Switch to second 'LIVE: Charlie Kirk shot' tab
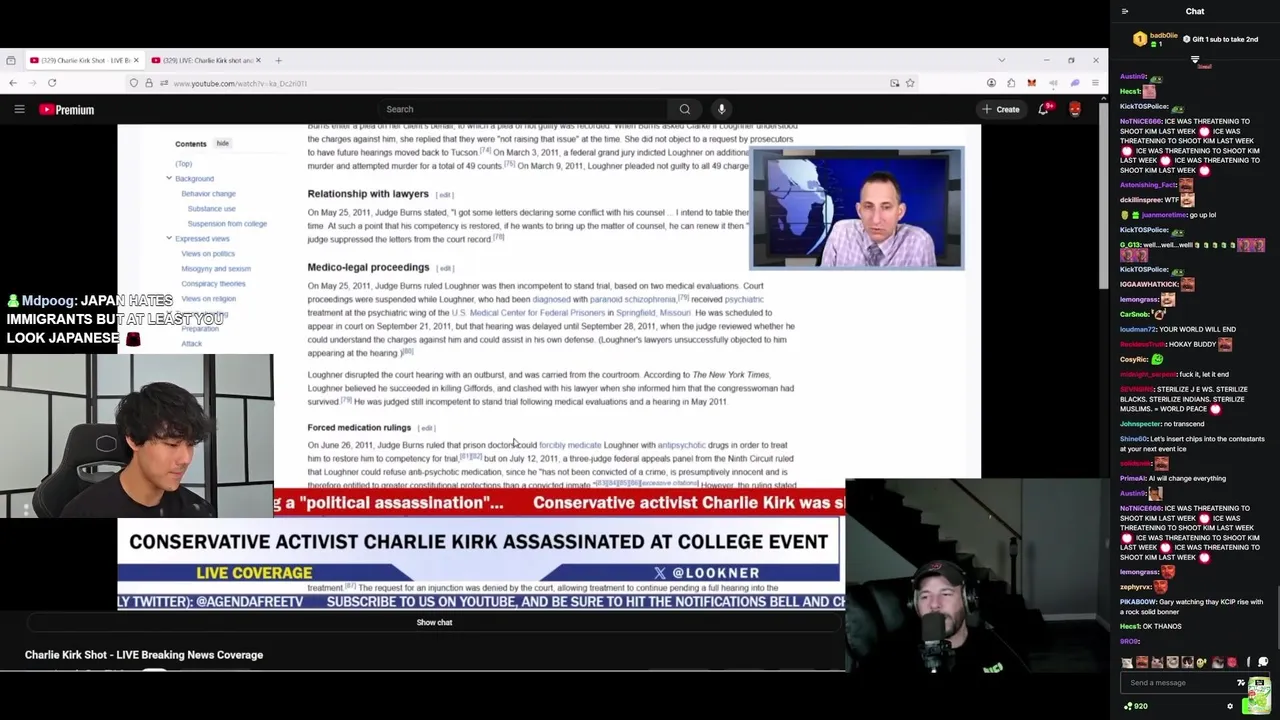The image size is (1280, 720). click(207, 60)
